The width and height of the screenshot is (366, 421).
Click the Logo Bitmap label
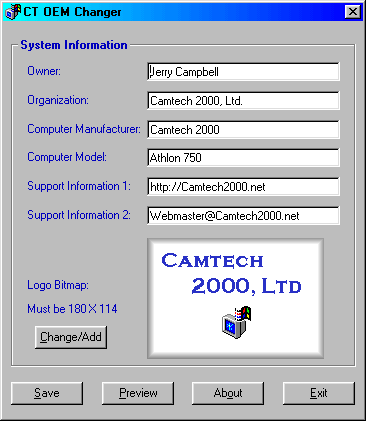pos(58,285)
